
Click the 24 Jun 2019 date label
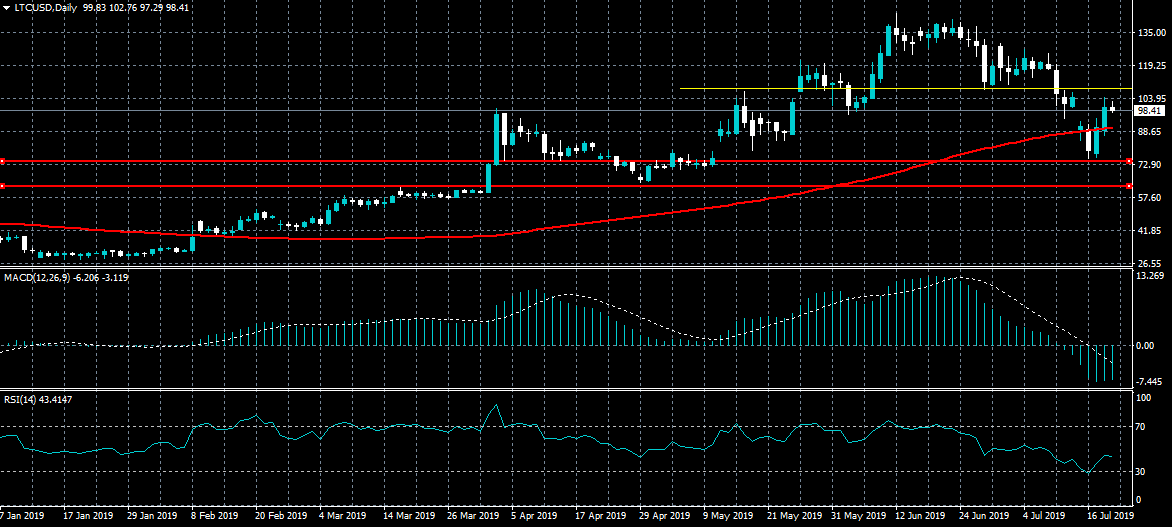(x=985, y=516)
